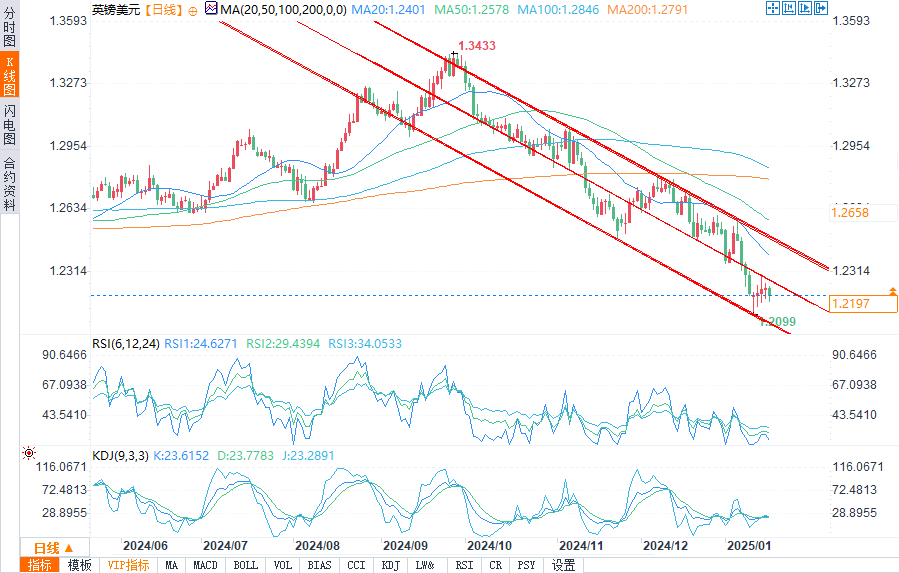
Task: Apply the CCI indicator
Action: (x=357, y=565)
